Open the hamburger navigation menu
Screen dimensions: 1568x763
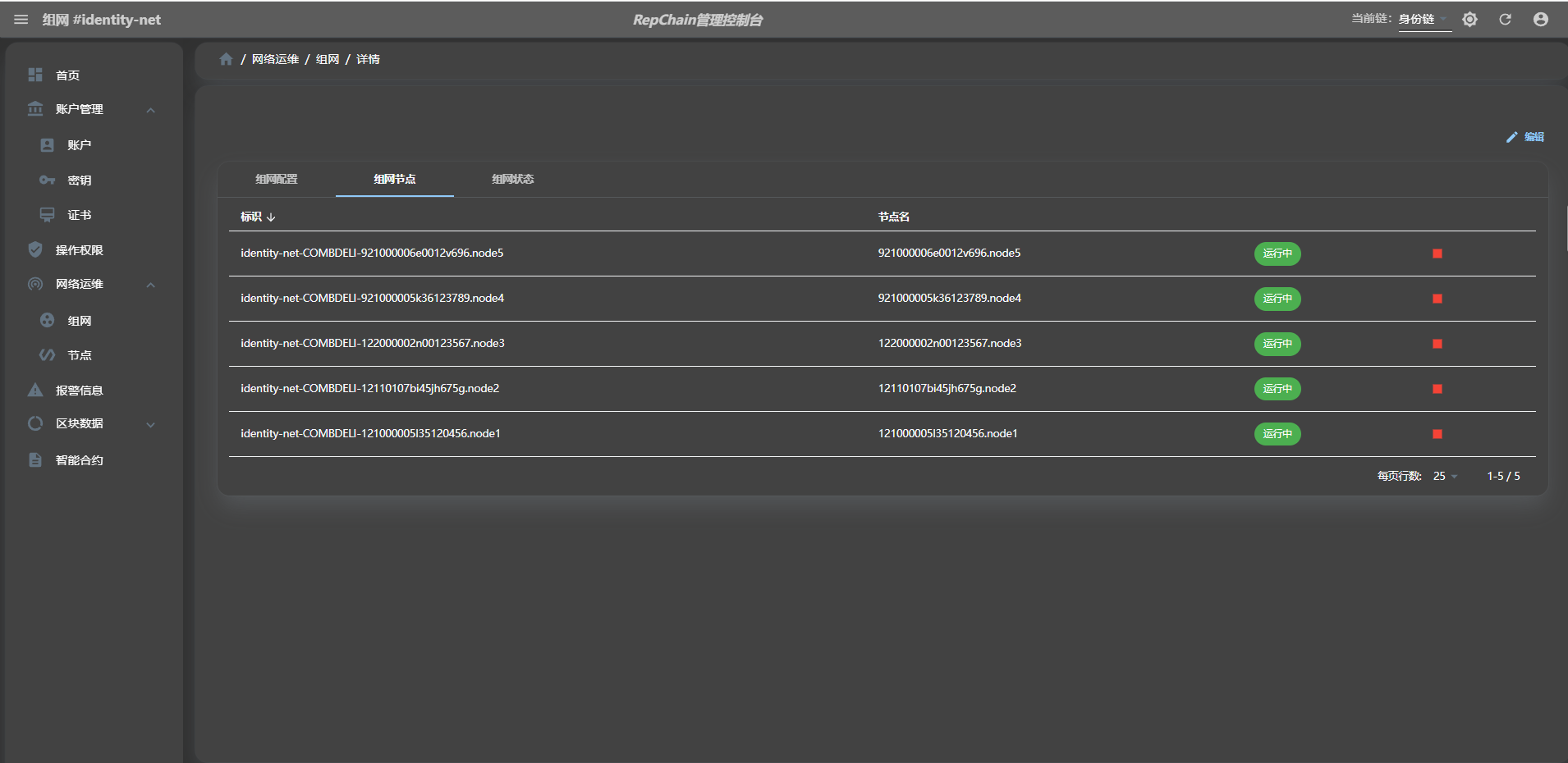point(21,20)
